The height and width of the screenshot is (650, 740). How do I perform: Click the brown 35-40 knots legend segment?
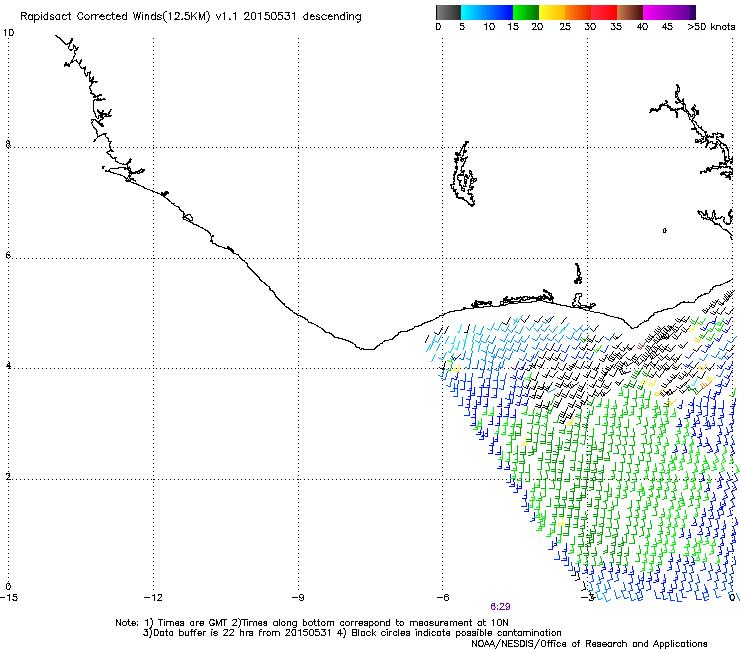[630, 12]
